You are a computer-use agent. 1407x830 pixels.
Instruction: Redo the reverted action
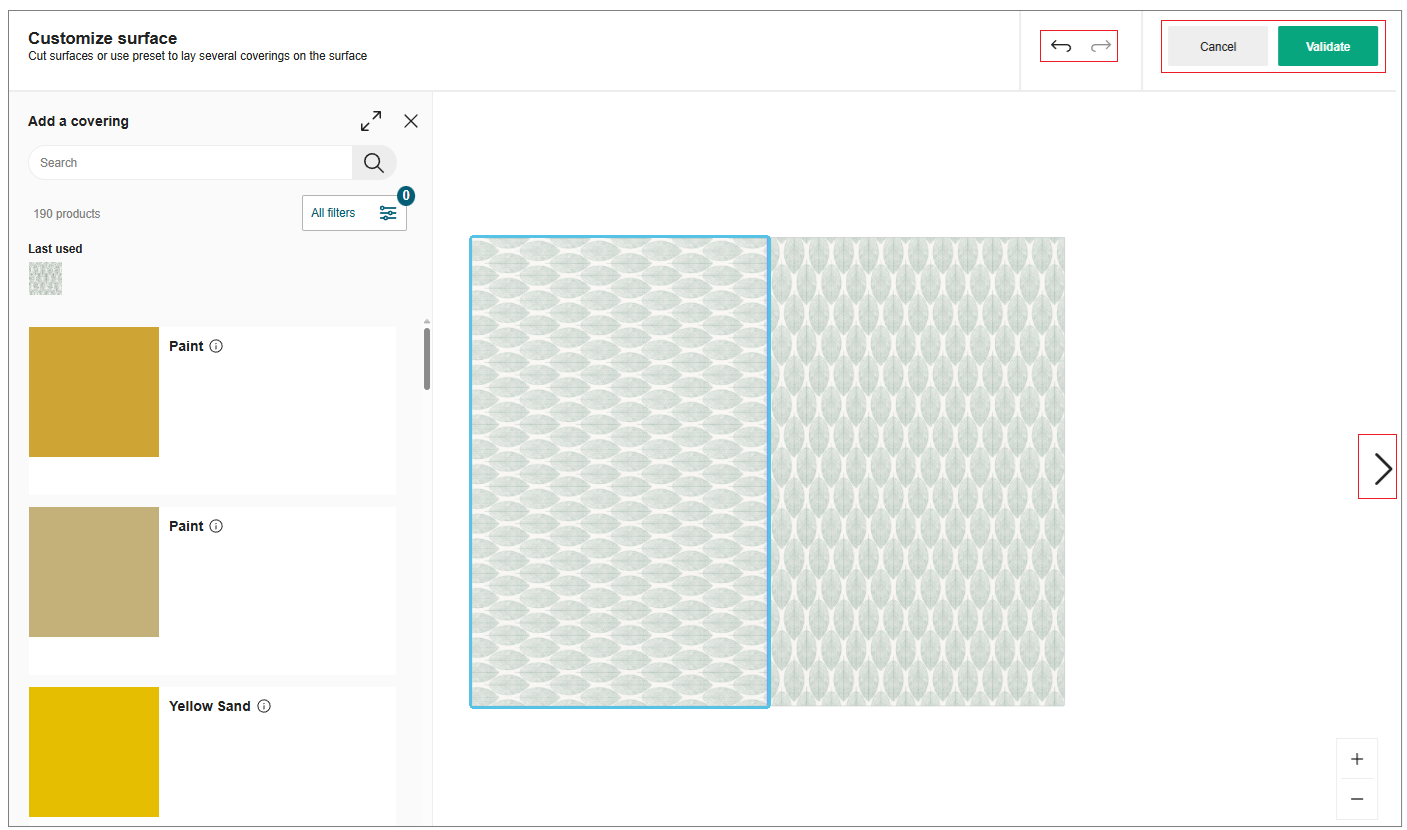click(1098, 46)
